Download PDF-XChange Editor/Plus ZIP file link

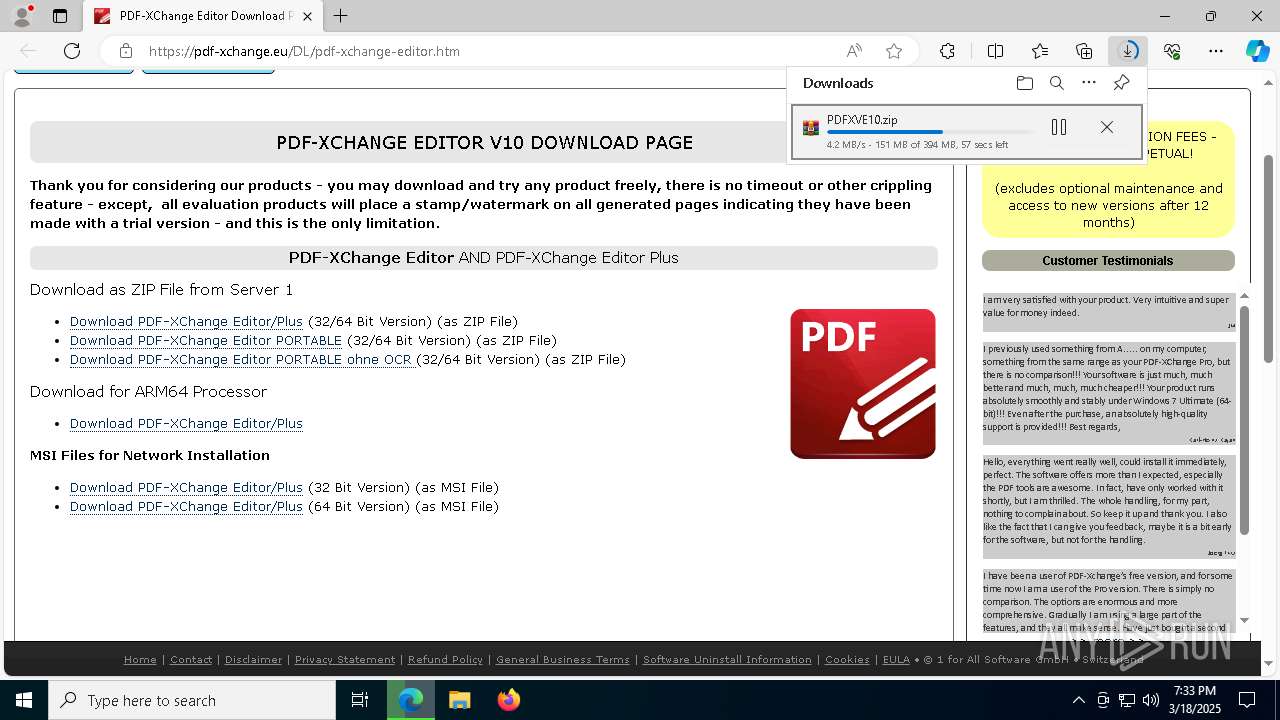click(x=186, y=321)
